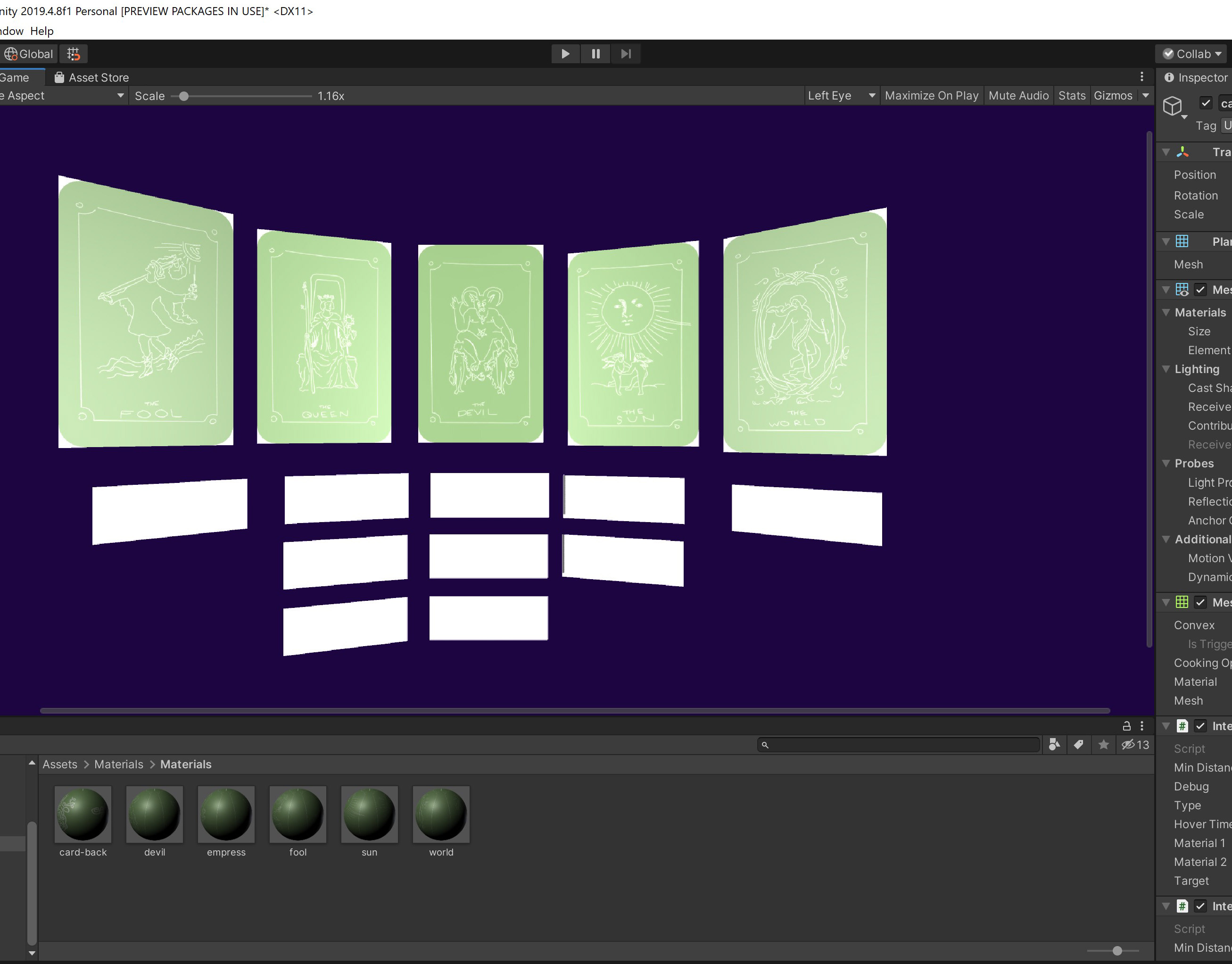Open the Game view options menu (three dots)
Image resolution: width=1232 pixels, height=964 pixels.
[x=1142, y=77]
